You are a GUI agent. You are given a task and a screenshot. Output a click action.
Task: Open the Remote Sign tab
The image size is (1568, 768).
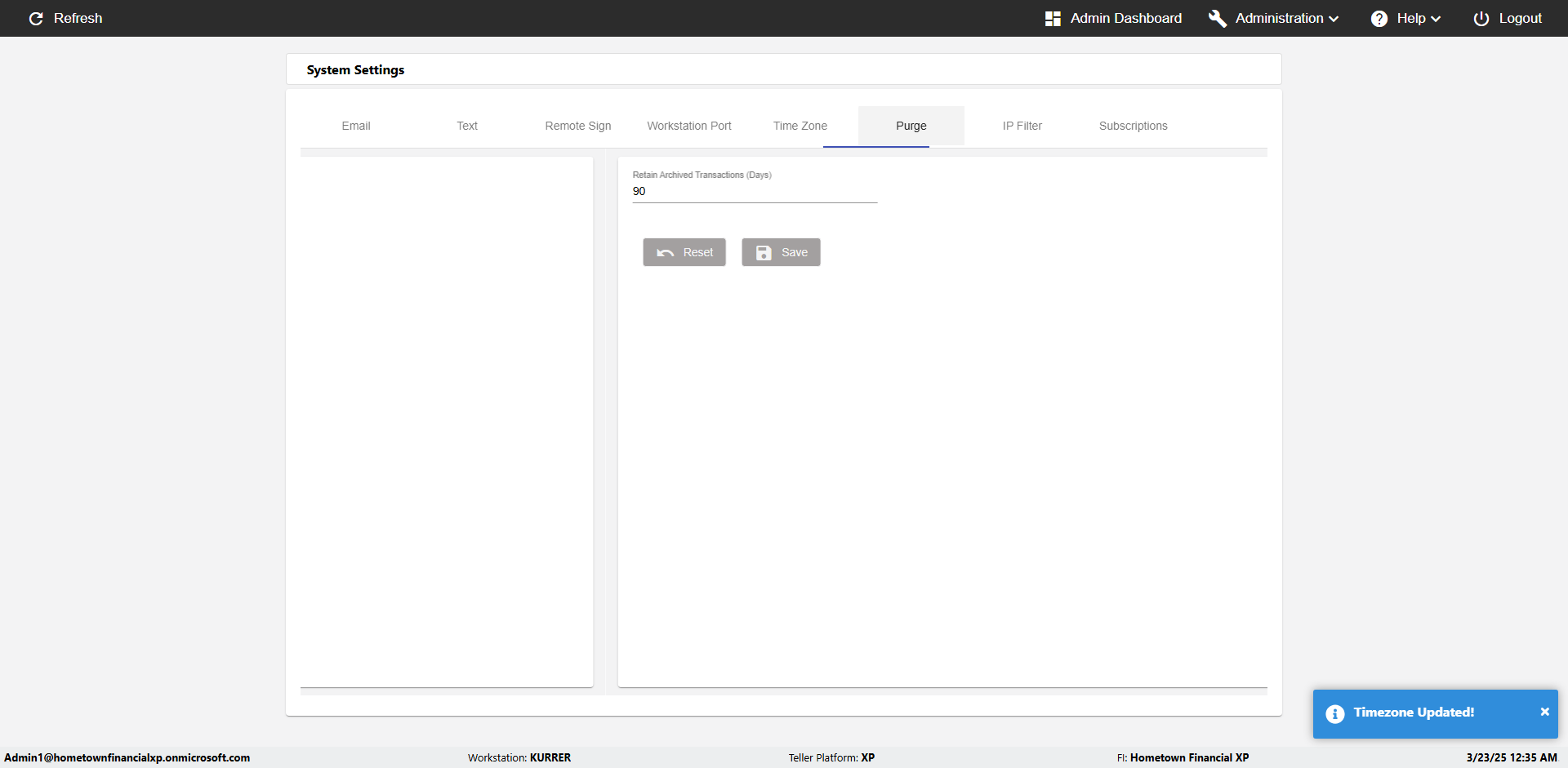click(578, 126)
